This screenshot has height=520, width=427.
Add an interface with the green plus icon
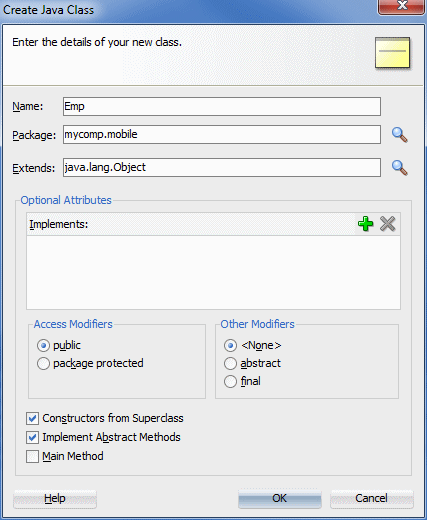(x=365, y=224)
